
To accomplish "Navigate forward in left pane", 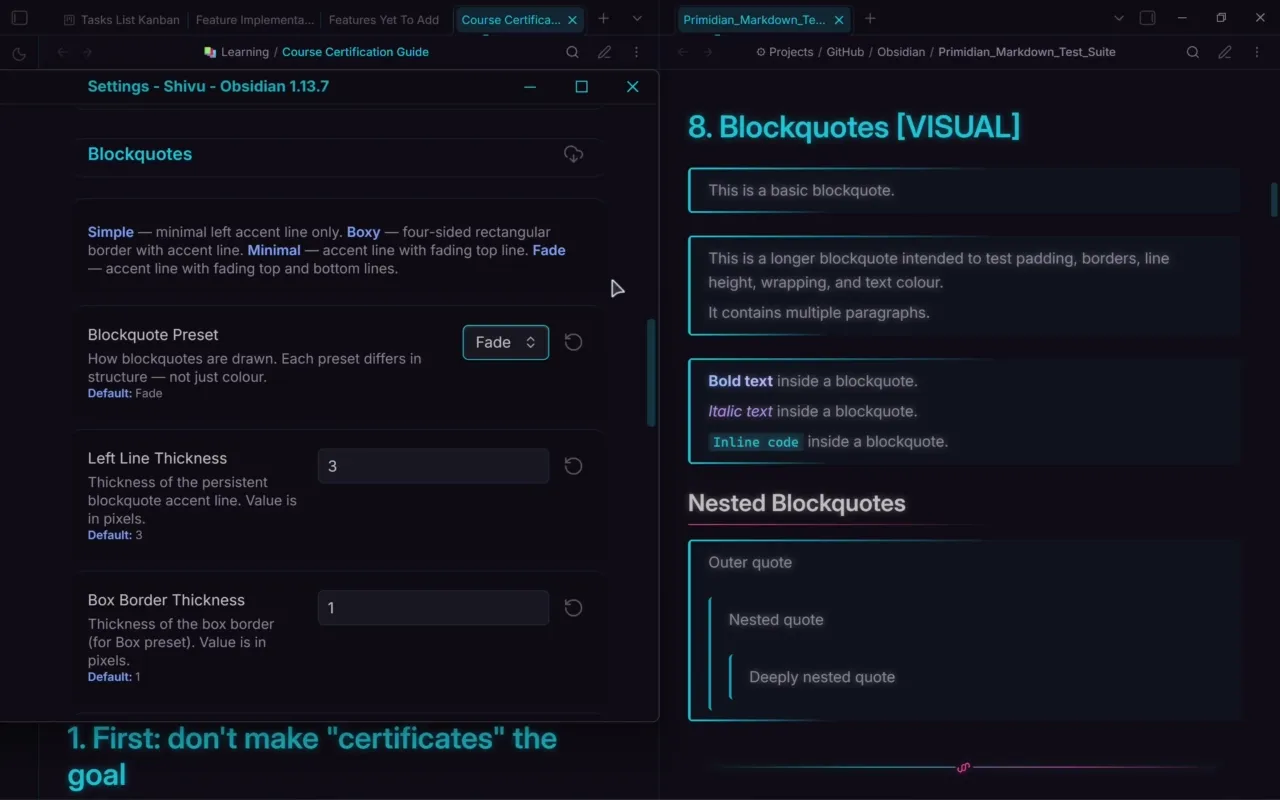I will click(88, 52).
